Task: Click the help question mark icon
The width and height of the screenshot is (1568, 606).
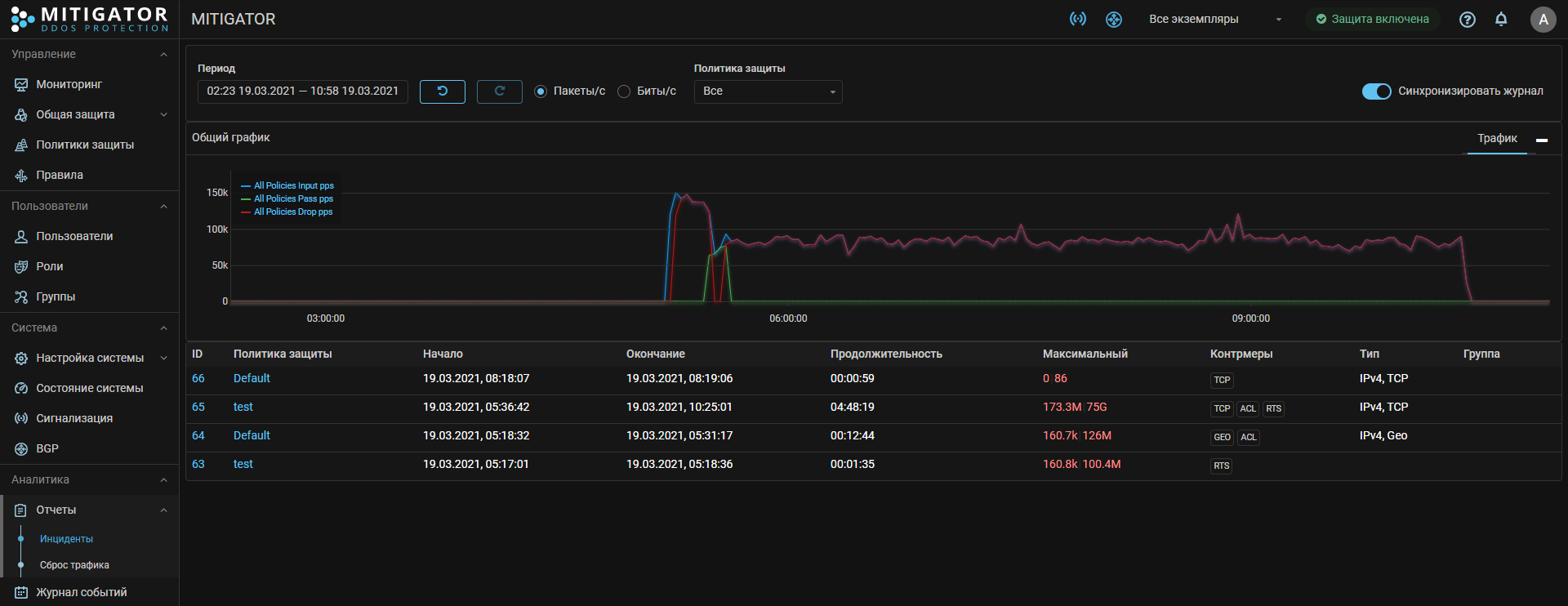Action: coord(1467,20)
